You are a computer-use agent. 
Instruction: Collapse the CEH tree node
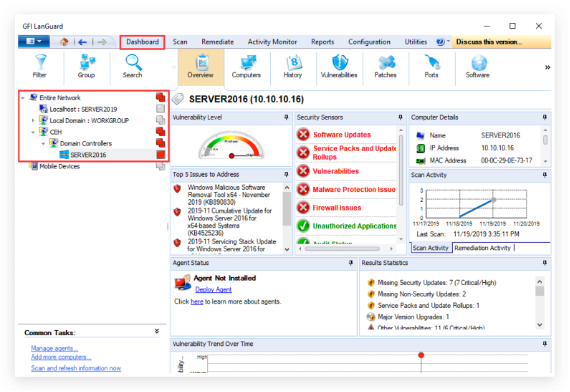33,132
